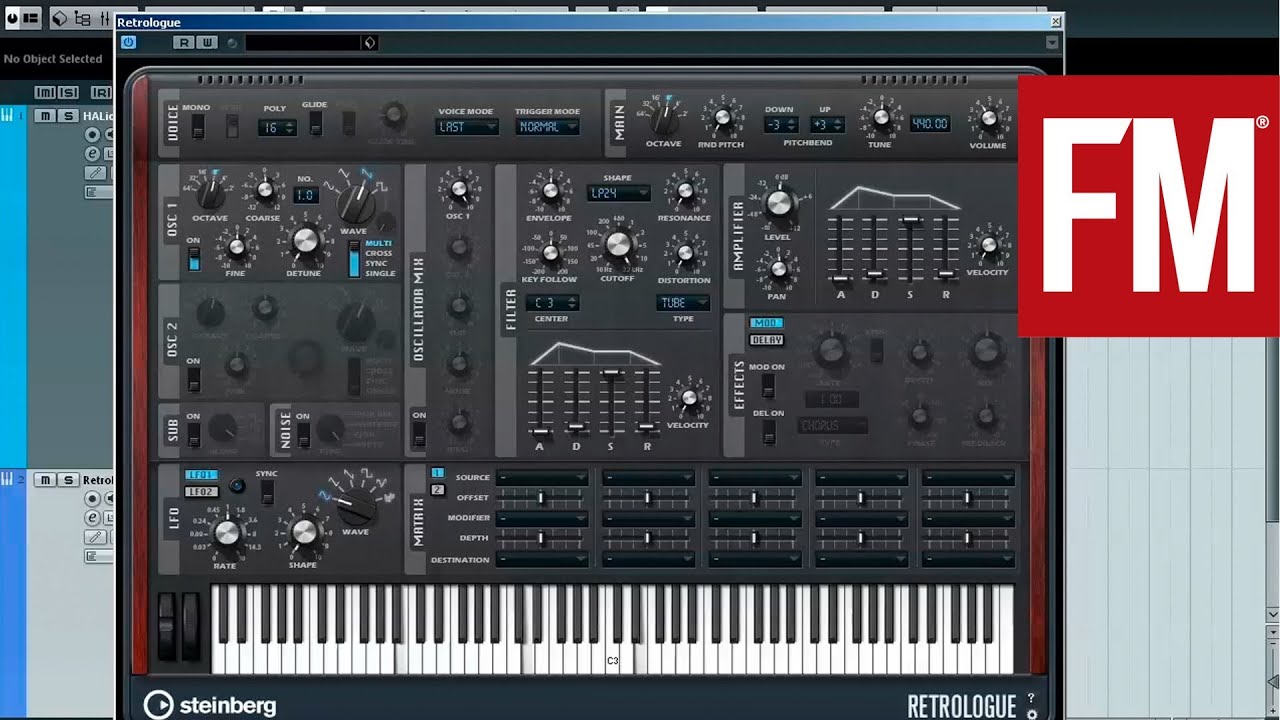1280x720 pixels.
Task: Toggle the effects Mod On switch
Action: tap(768, 385)
